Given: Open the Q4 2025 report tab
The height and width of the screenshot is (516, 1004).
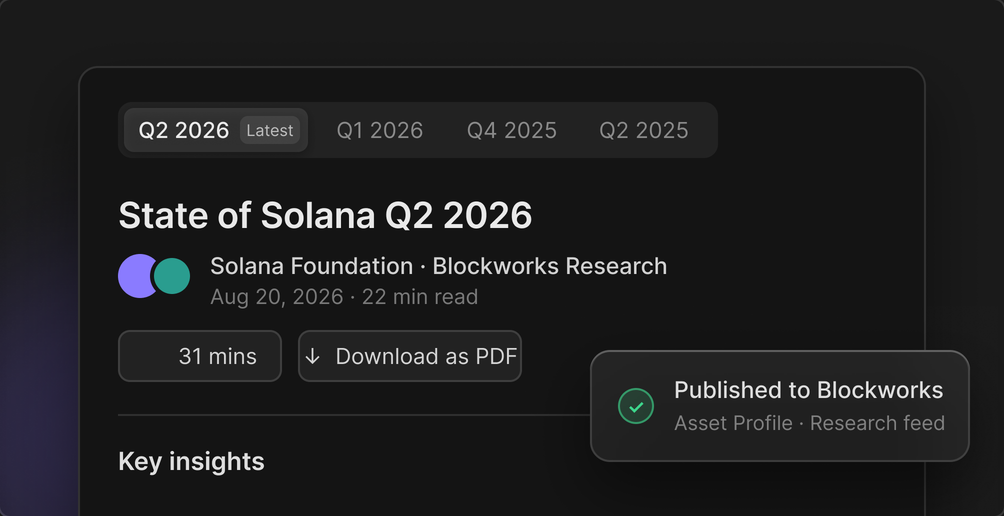Looking at the screenshot, I should pyautogui.click(x=512, y=130).
